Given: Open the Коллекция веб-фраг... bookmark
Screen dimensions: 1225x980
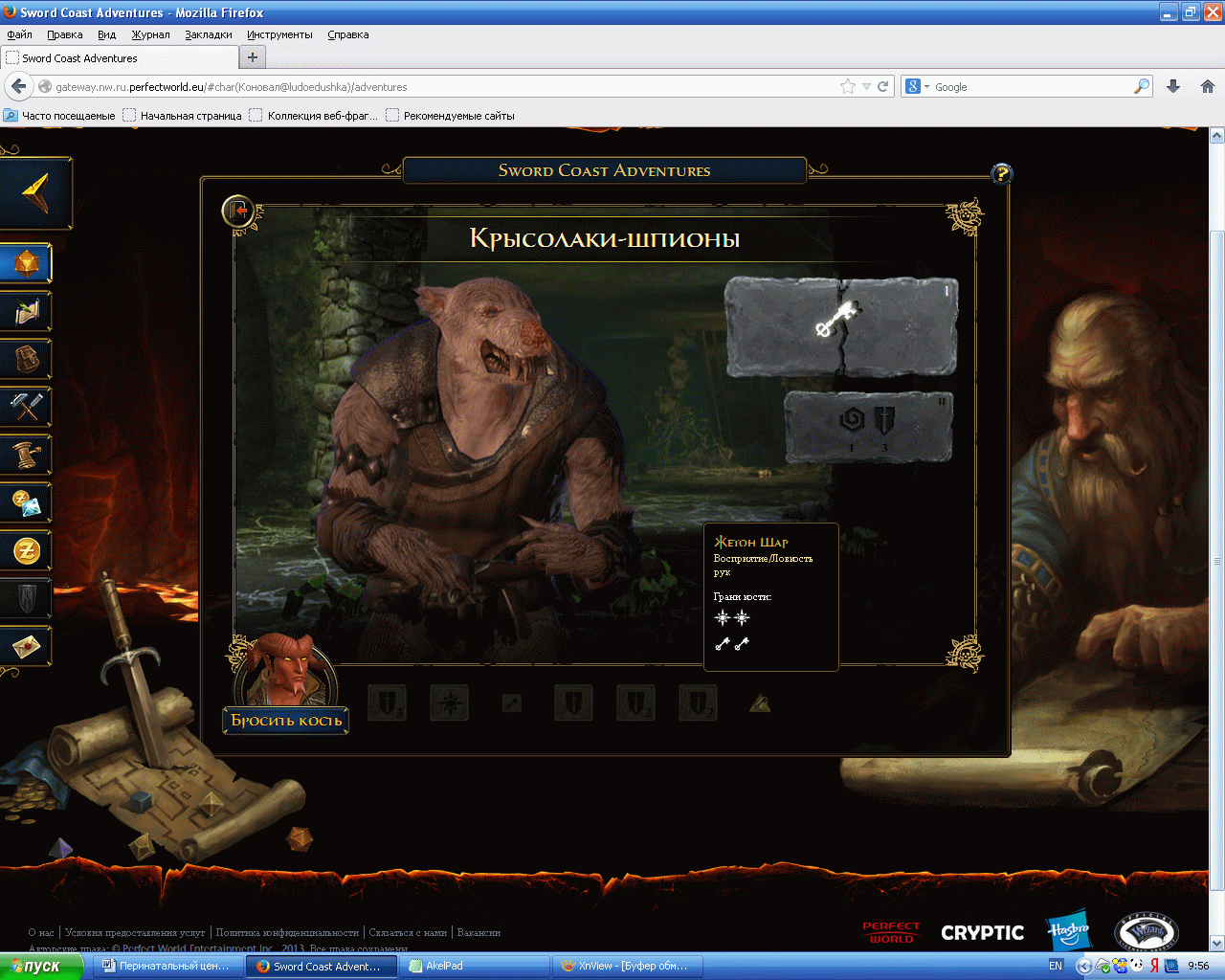Looking at the screenshot, I should click(x=314, y=116).
